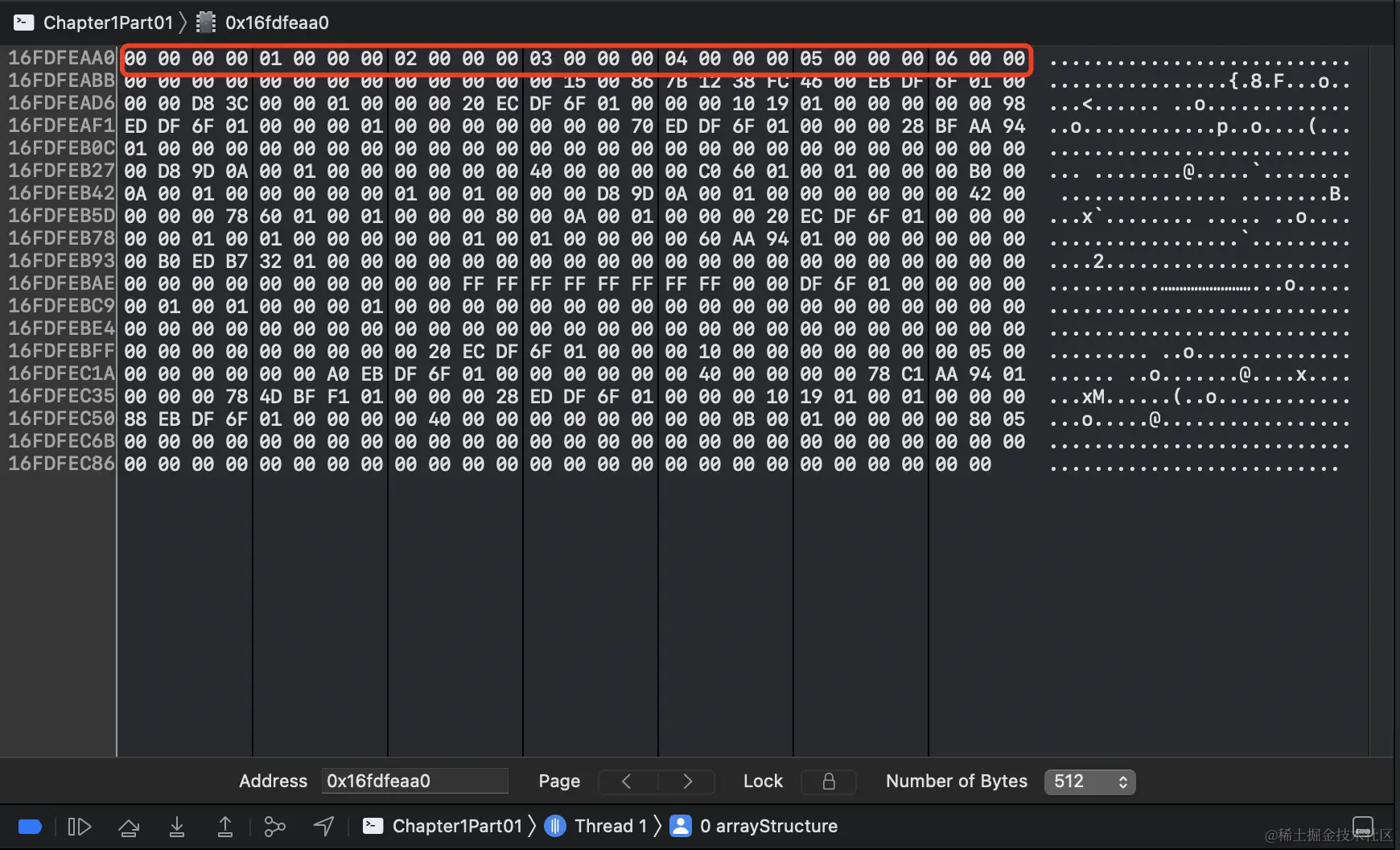Screen dimensions: 1400x850
Task: Select address row 16FDFEBFF
Action: coord(62,351)
